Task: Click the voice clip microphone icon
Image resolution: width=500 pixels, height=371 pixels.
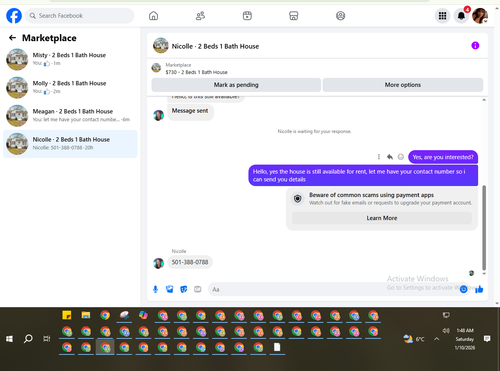Action: [x=155, y=289]
